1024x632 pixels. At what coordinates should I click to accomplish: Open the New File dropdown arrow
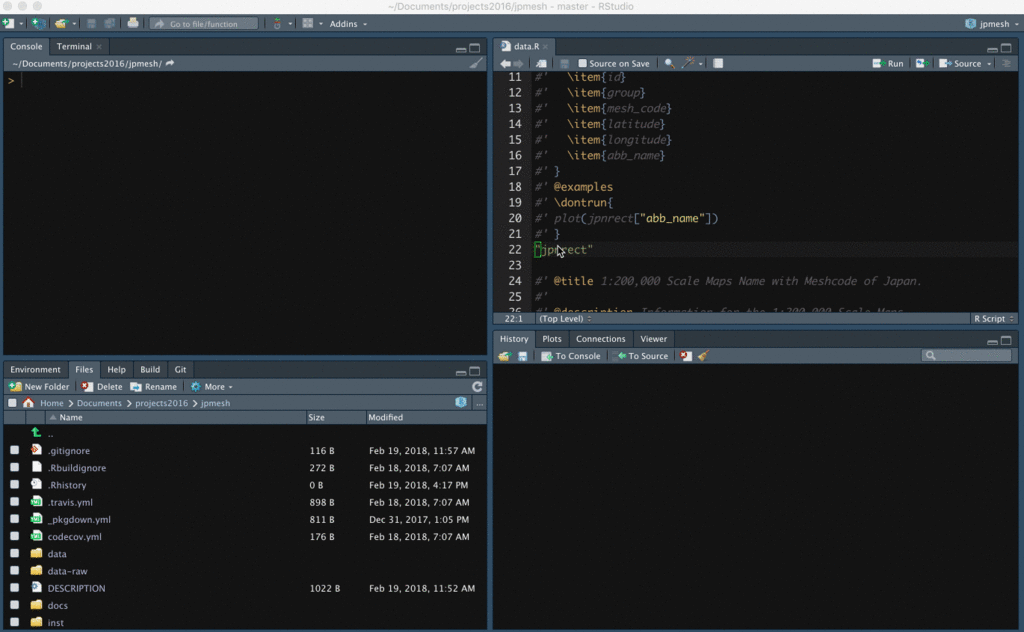pos(21,24)
